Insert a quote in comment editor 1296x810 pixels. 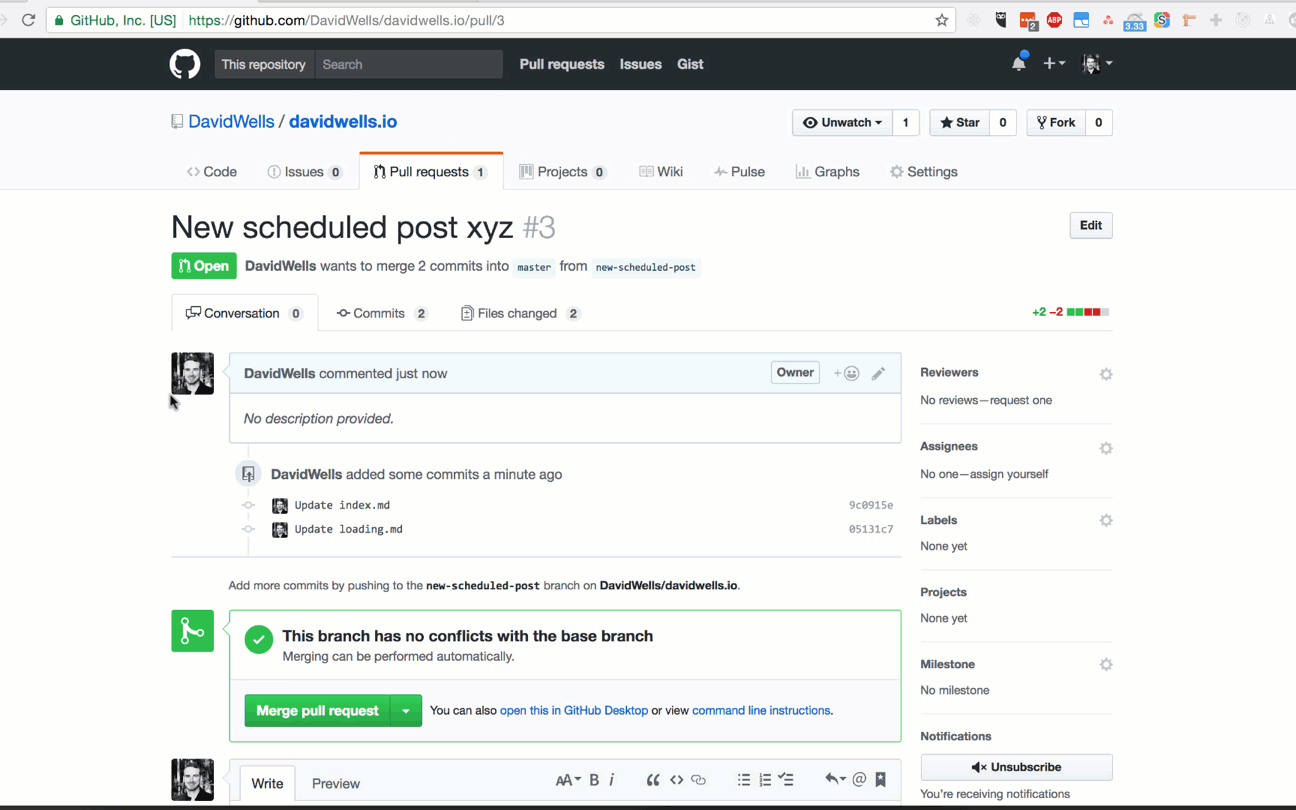[653, 780]
